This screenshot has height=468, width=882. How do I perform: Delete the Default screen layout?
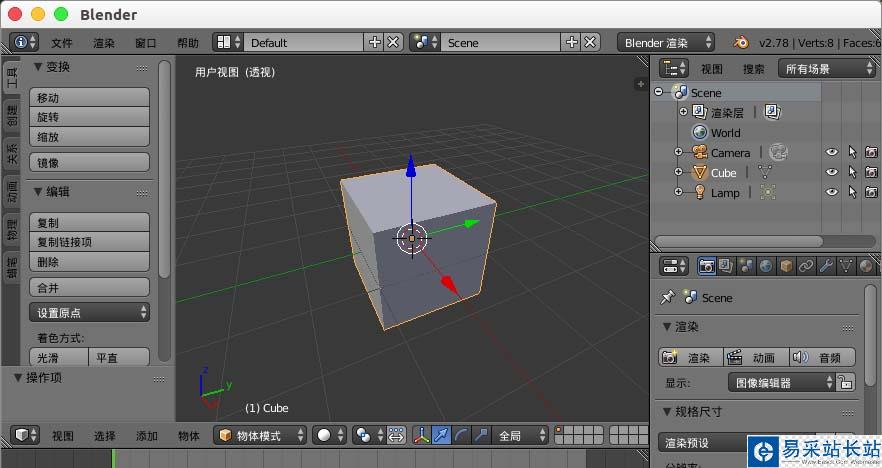tap(394, 42)
